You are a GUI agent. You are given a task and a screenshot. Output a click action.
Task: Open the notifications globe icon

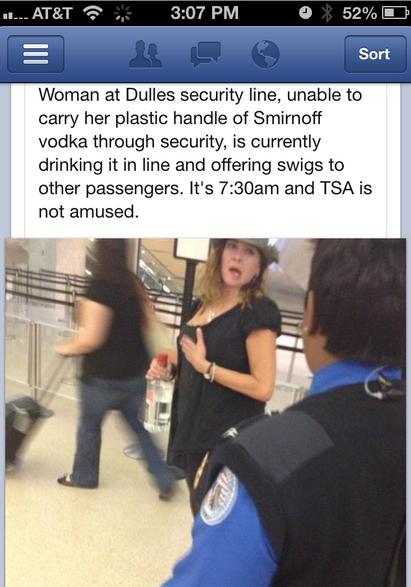tap(265, 54)
